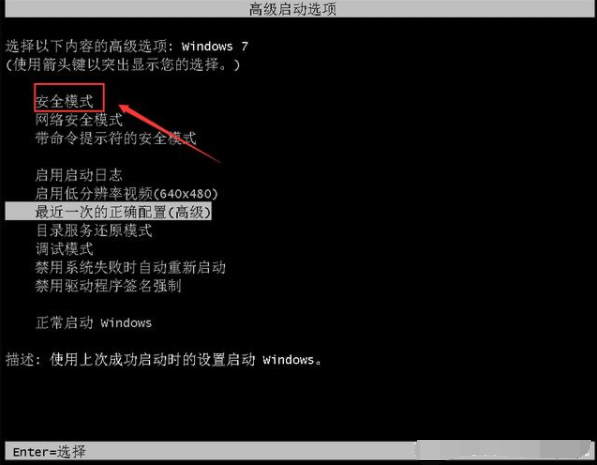597x465 pixels.
Task: Select the 安全模式 boot option
Action: [64, 102]
